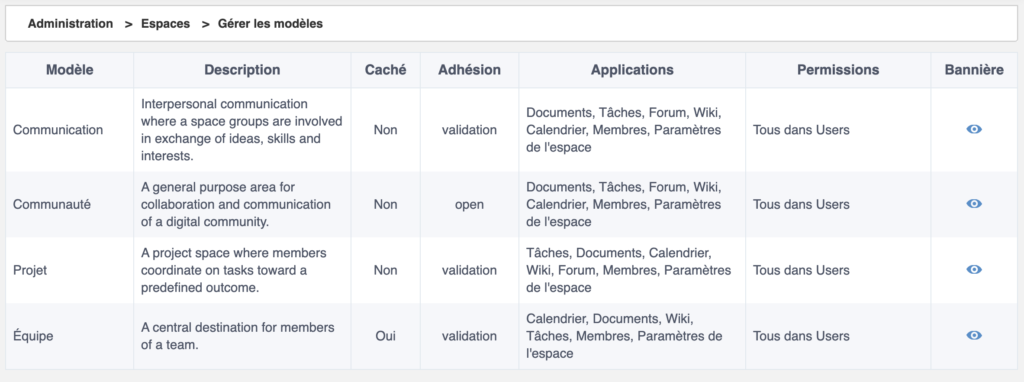View banner of the Projet template
Screen dimensions: 1024x382
[x=974, y=269]
